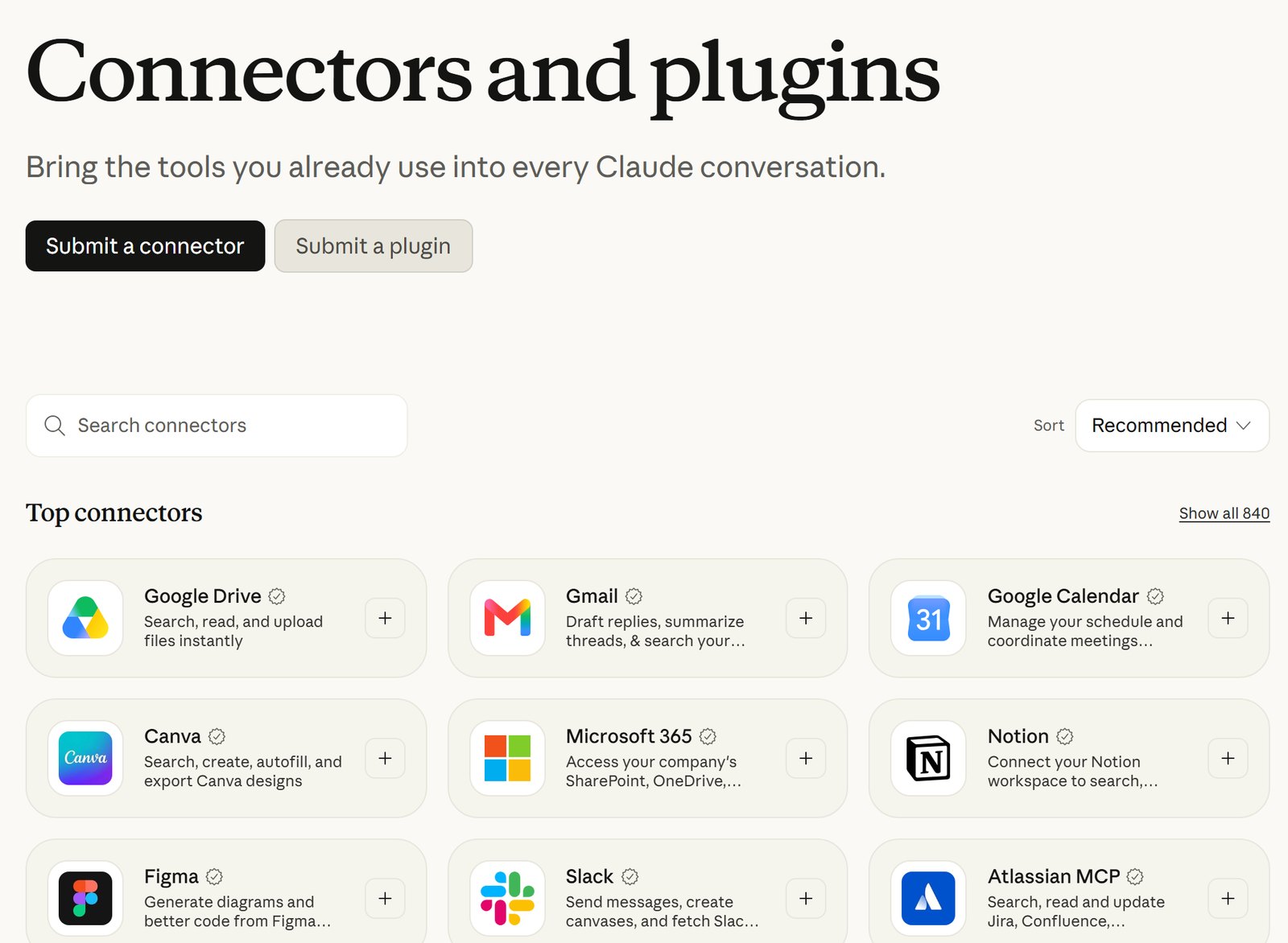
Task: Add the Google Drive connector with plus
Action: coord(385,618)
